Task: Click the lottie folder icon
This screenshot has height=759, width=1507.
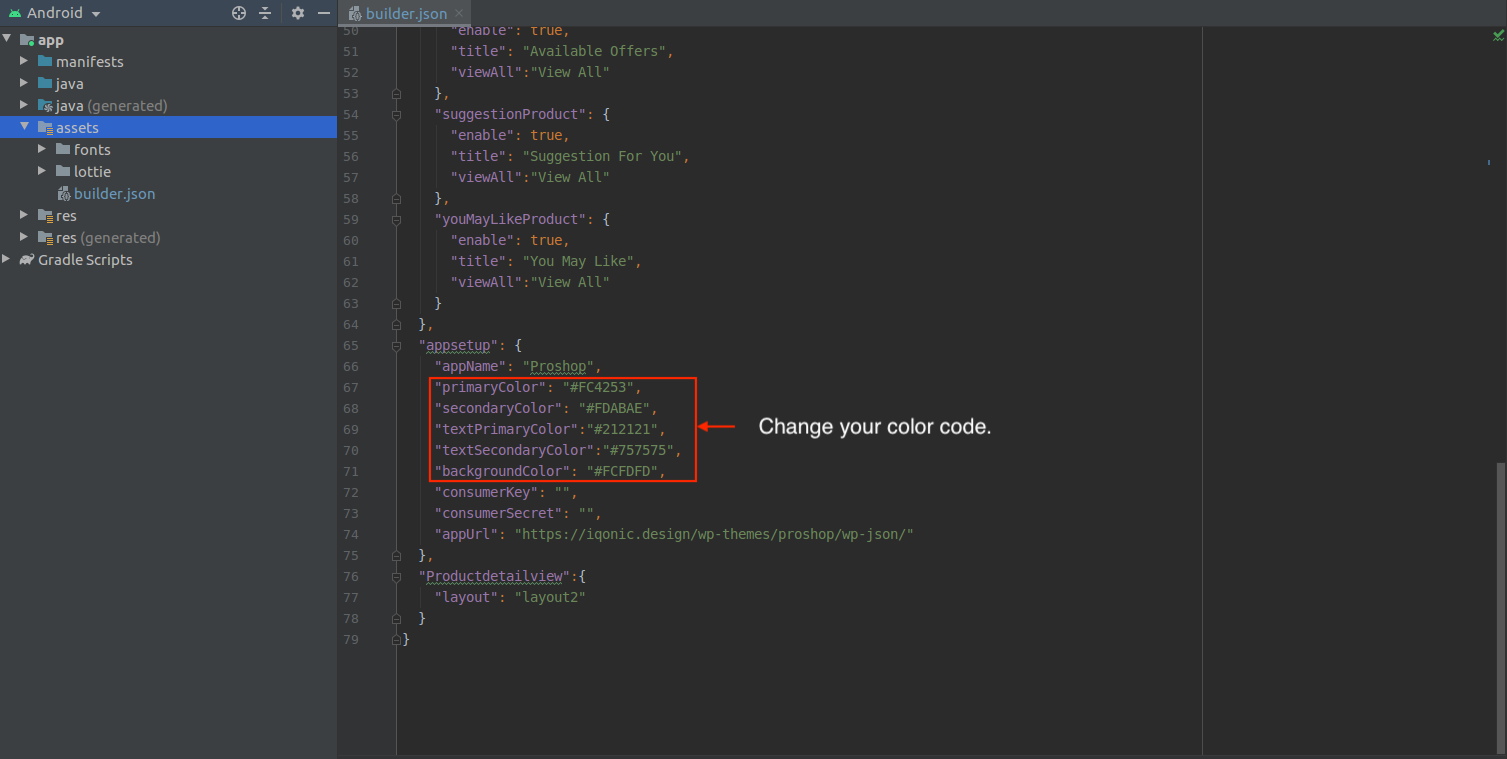Action: 63,171
